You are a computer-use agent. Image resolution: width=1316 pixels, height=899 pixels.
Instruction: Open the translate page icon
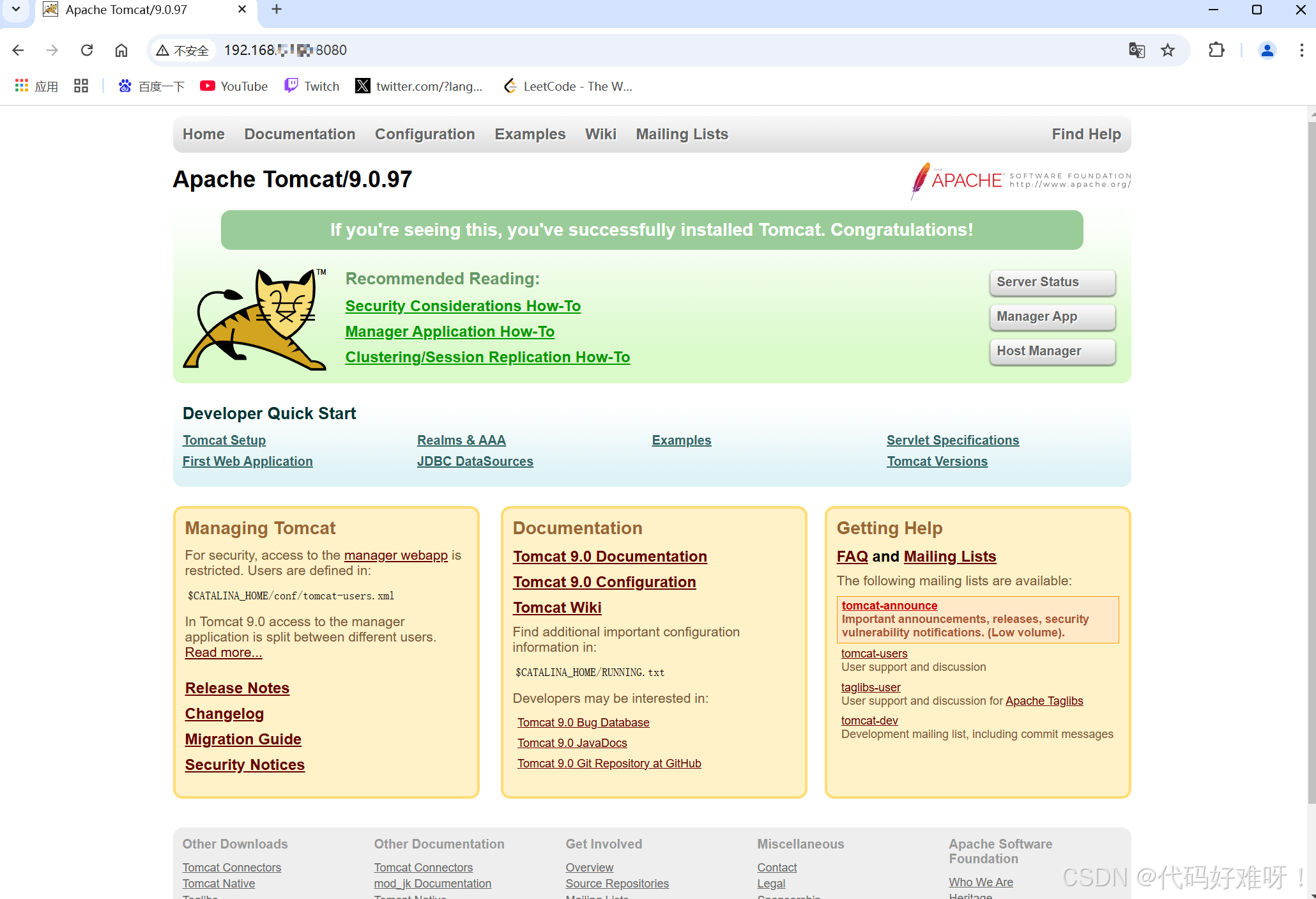tap(1136, 50)
